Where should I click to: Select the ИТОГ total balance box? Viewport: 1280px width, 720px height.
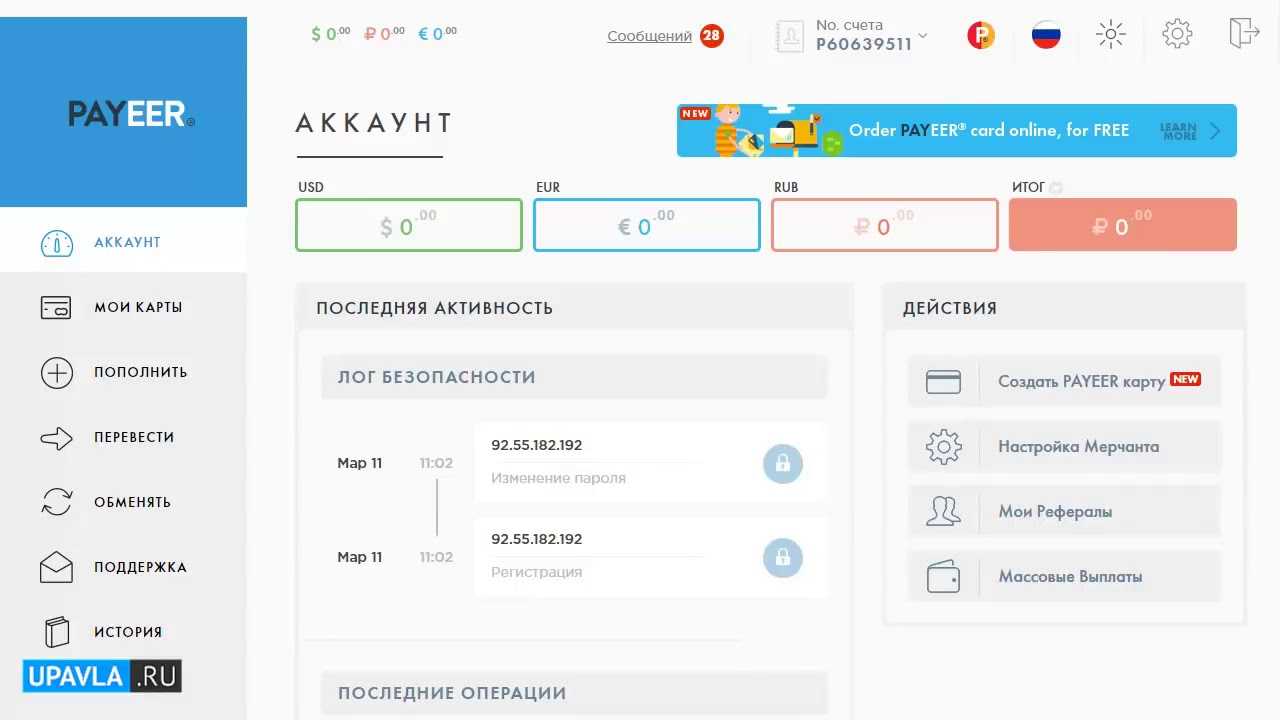(x=1123, y=225)
